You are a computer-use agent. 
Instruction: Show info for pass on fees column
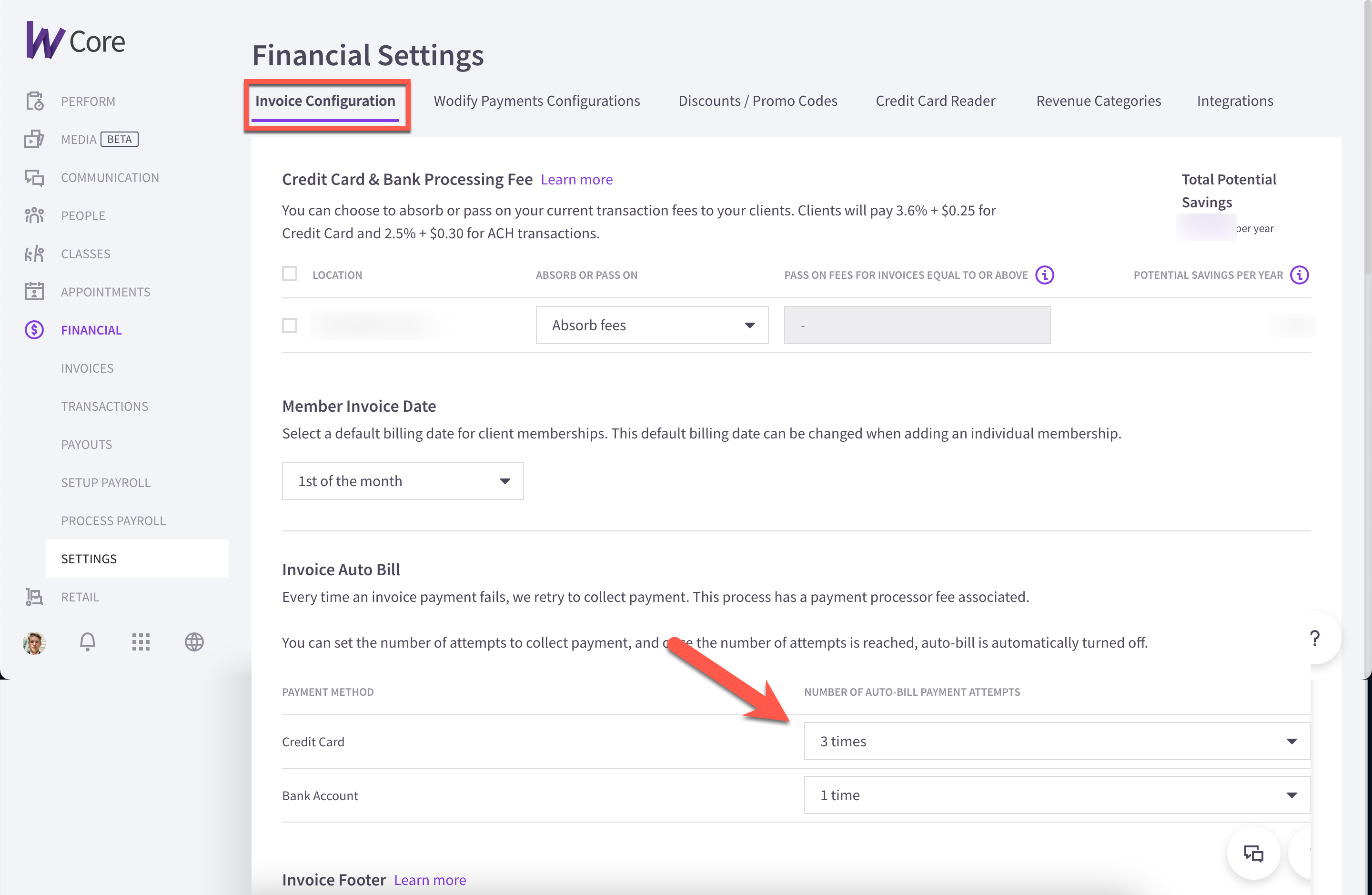coord(1045,275)
